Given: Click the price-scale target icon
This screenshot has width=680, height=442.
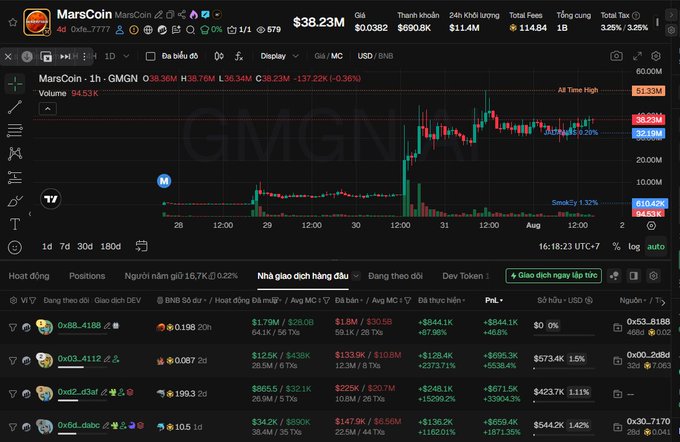Looking at the screenshot, I should click(651, 226).
